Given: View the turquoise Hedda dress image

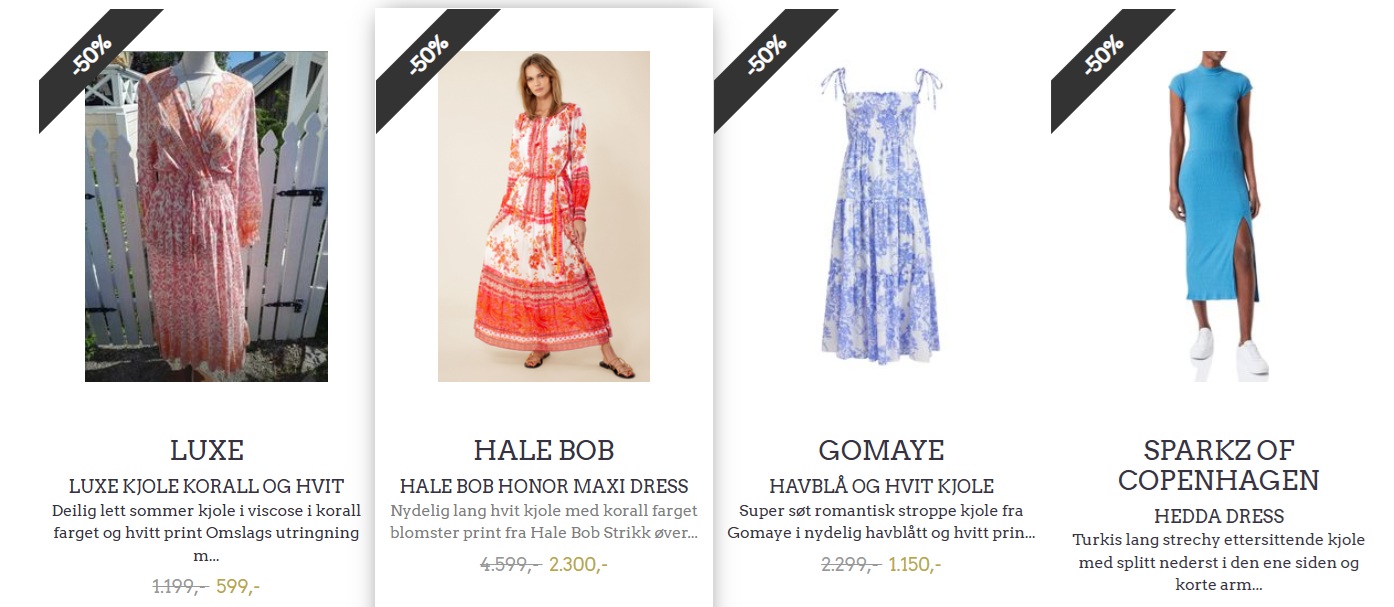Looking at the screenshot, I should point(1218,216).
